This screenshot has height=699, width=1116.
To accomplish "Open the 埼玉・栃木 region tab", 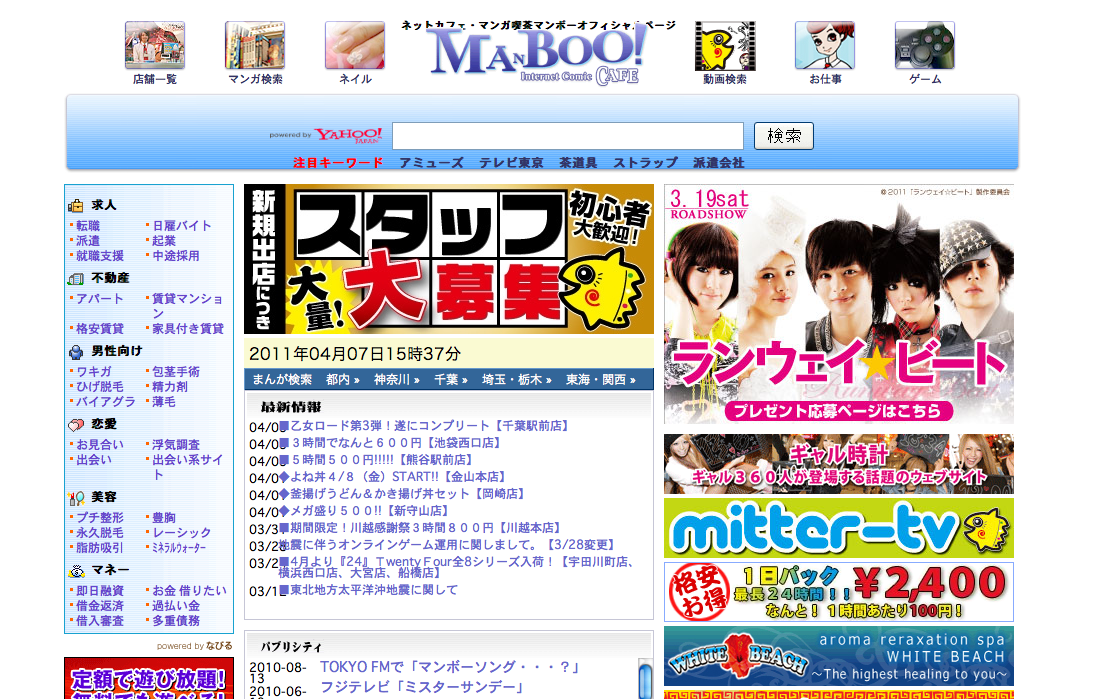I will (x=517, y=379).
